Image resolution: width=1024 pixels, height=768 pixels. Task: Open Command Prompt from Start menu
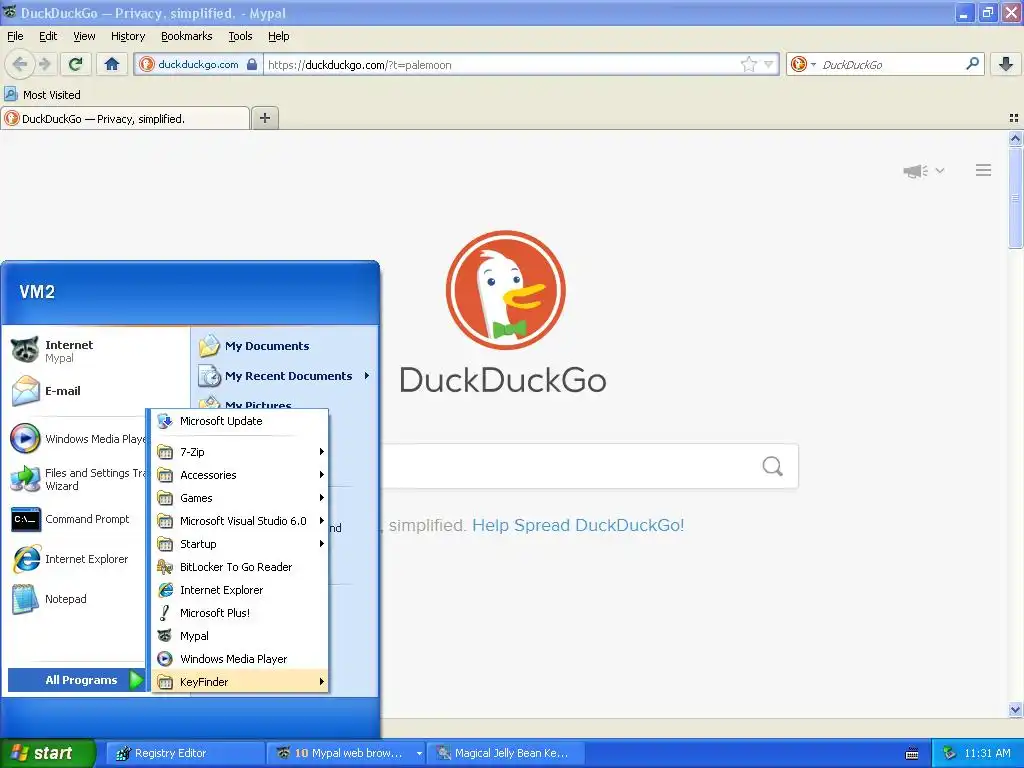[78, 519]
